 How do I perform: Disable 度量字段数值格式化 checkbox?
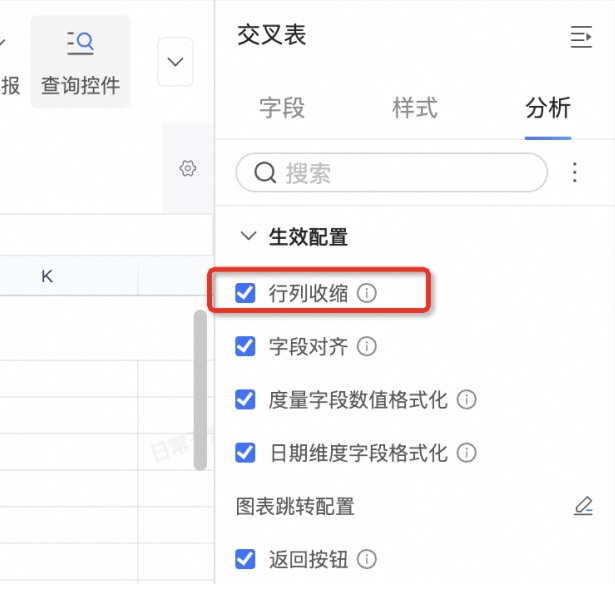tap(245, 400)
